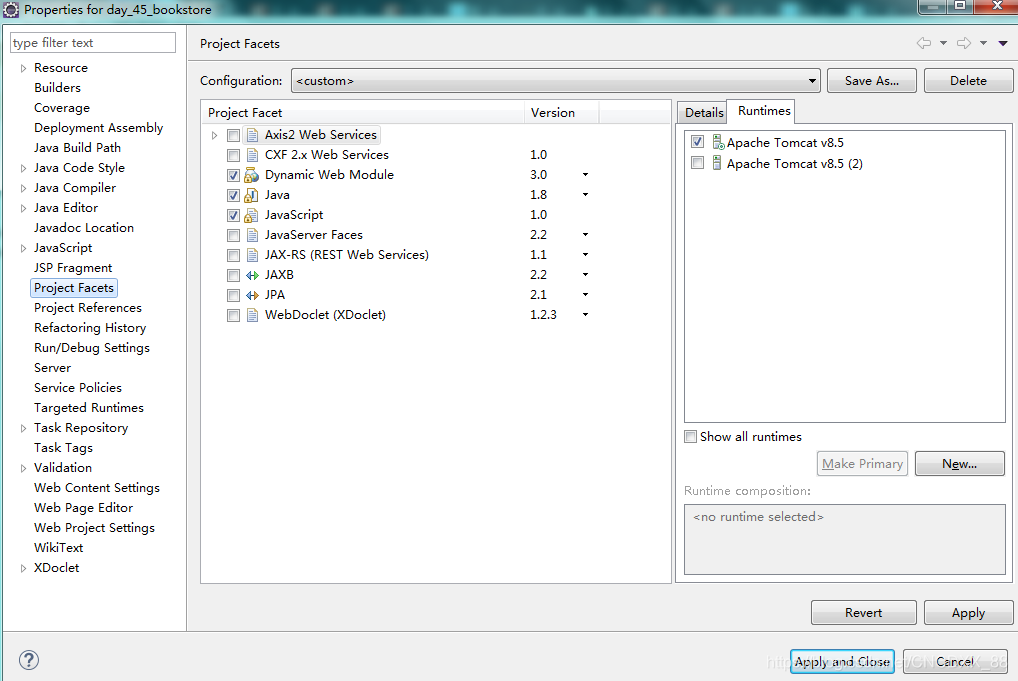Viewport: 1018px width, 681px height.
Task: Enable the CXF 2.x Web Services checkbox
Action: click(x=234, y=156)
